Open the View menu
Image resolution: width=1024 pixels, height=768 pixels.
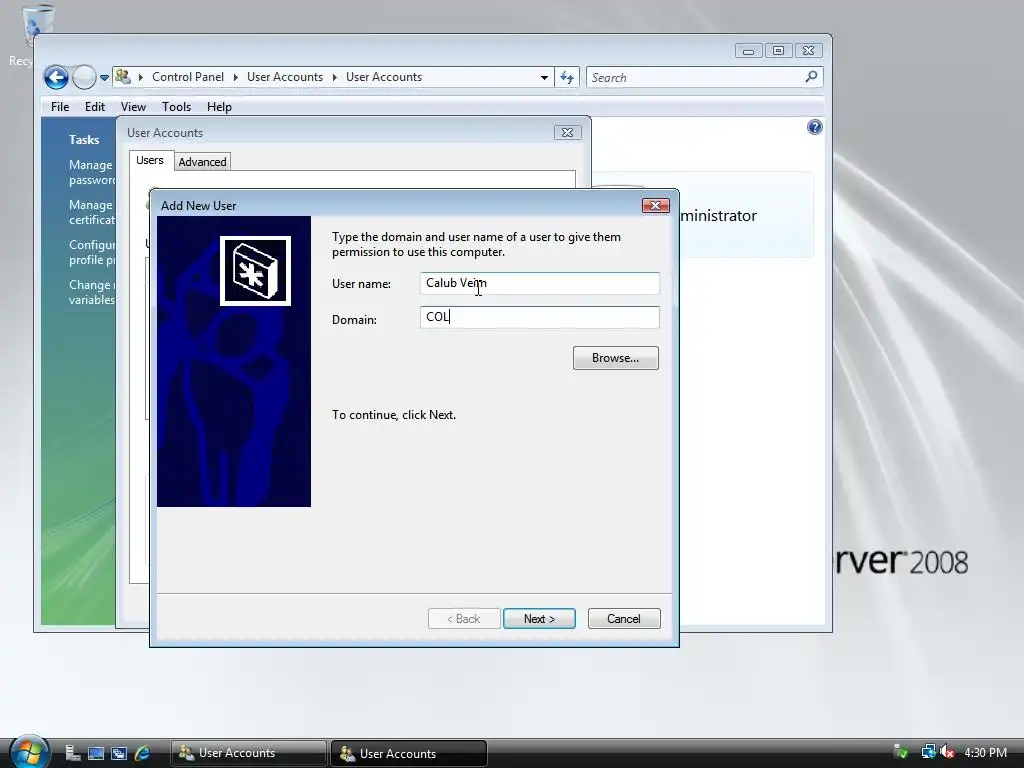click(133, 106)
